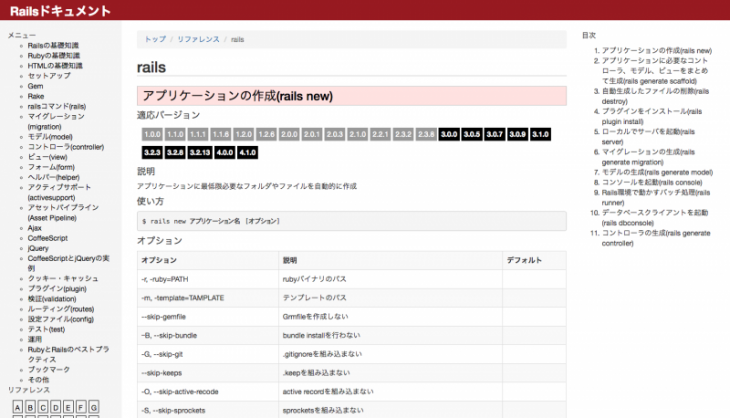The image size is (730, 418).
Task: Open 検証(validation) sidebar link
Action: pyautogui.click(x=52, y=299)
